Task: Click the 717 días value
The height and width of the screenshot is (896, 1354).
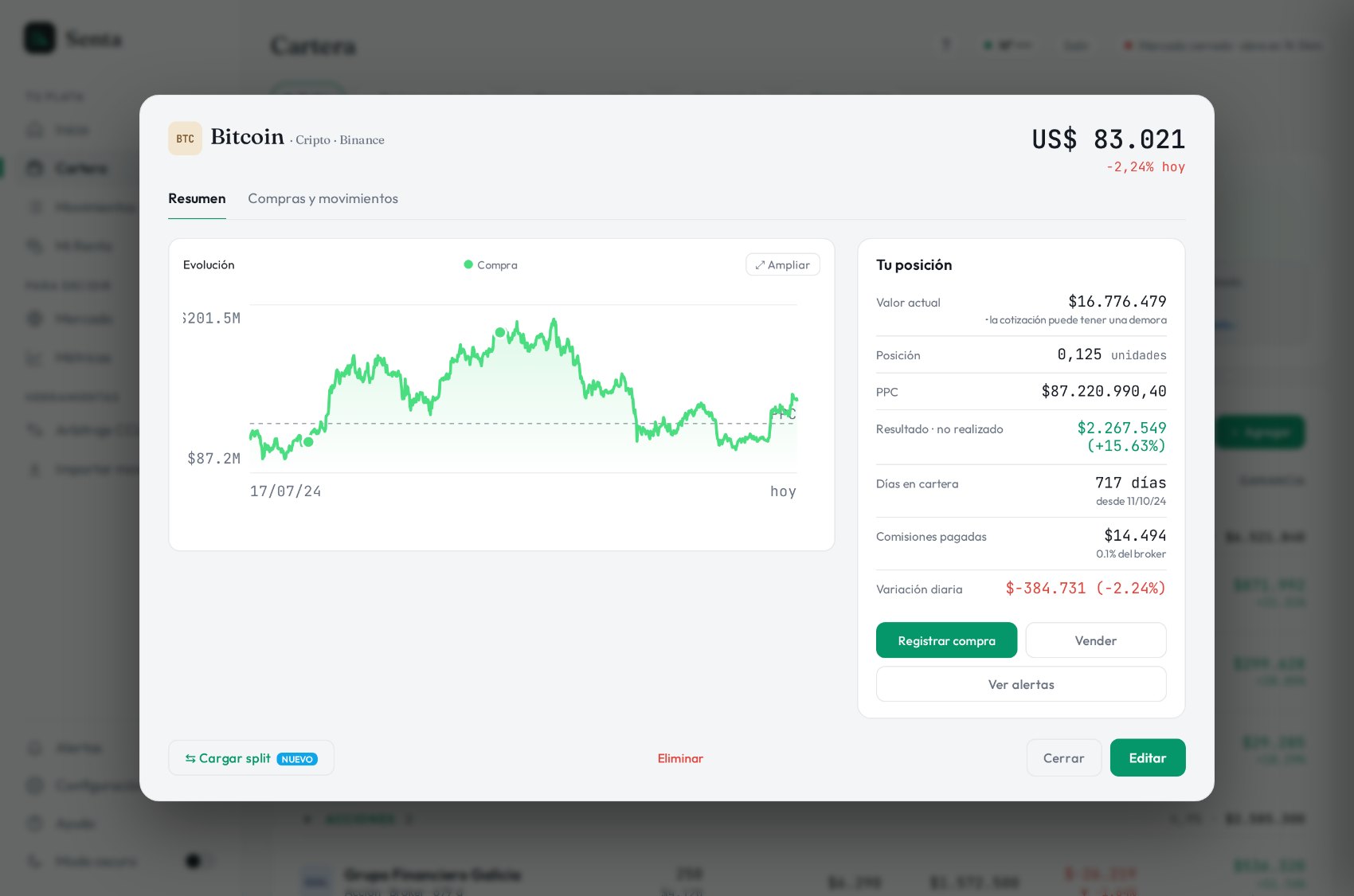Action: 1130,483
